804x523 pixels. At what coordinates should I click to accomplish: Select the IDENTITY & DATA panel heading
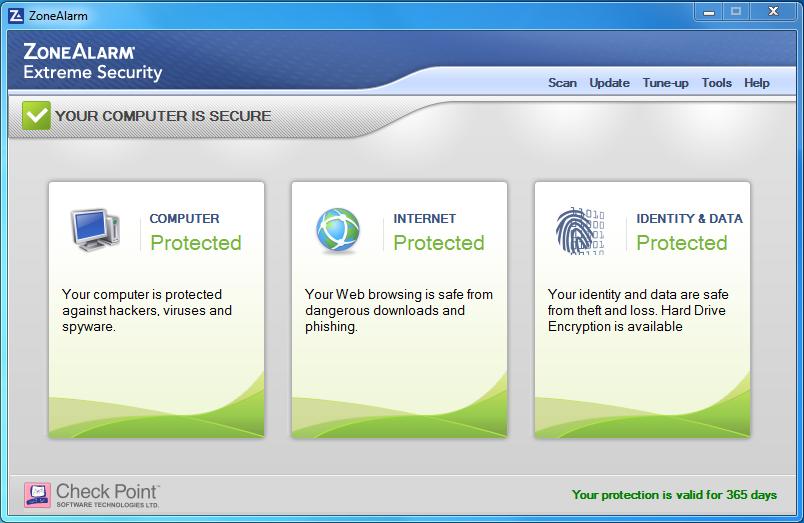pyautogui.click(x=689, y=218)
